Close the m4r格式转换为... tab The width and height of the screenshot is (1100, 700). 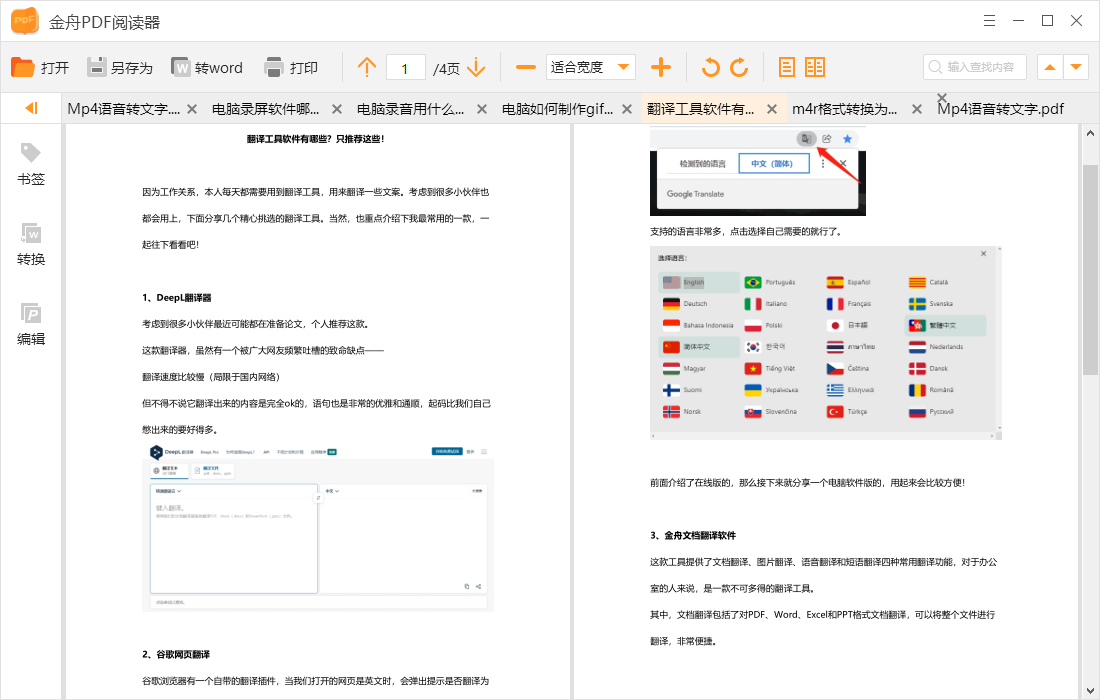(x=917, y=109)
